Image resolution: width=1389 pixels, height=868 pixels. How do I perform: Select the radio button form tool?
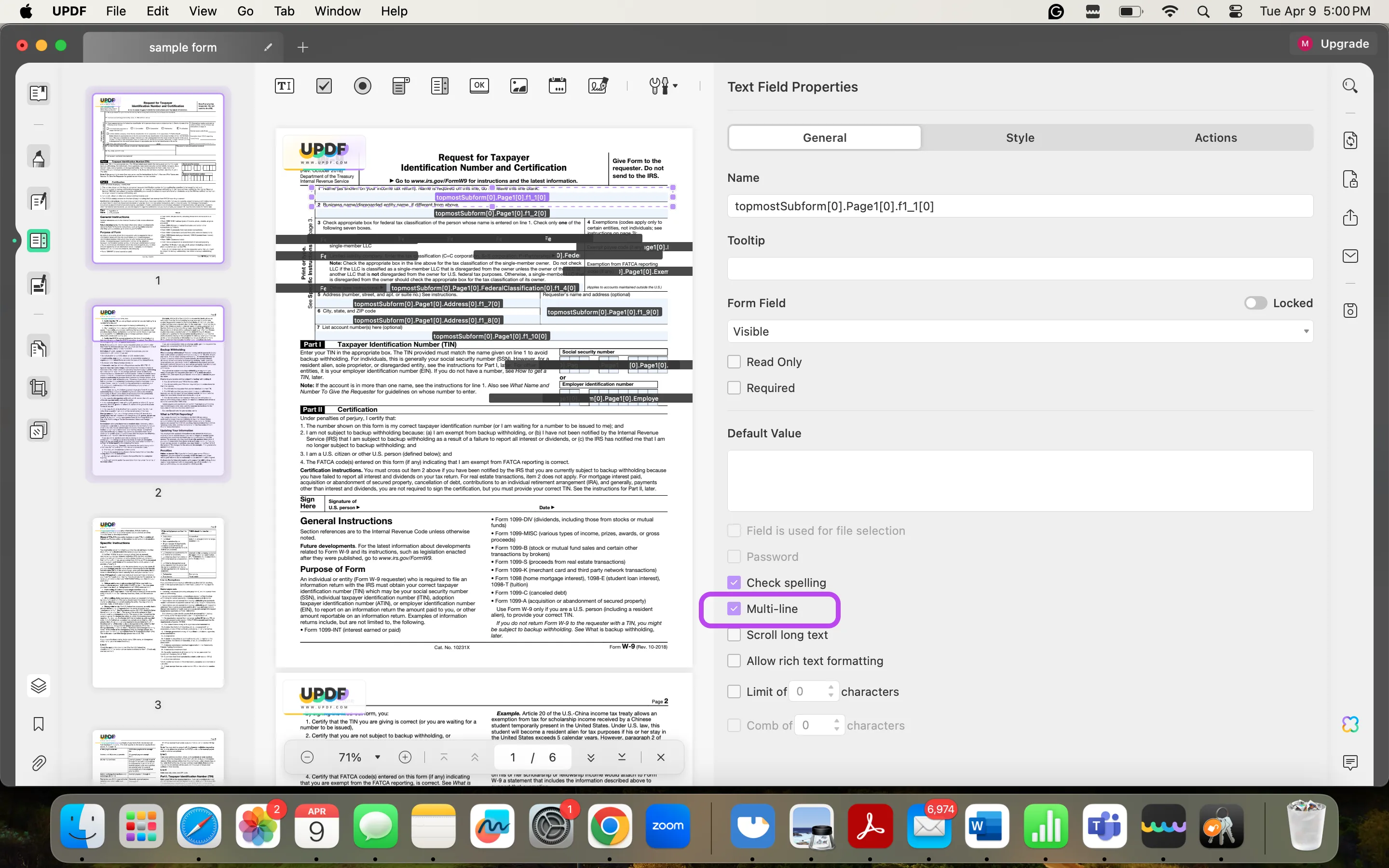[x=362, y=86]
